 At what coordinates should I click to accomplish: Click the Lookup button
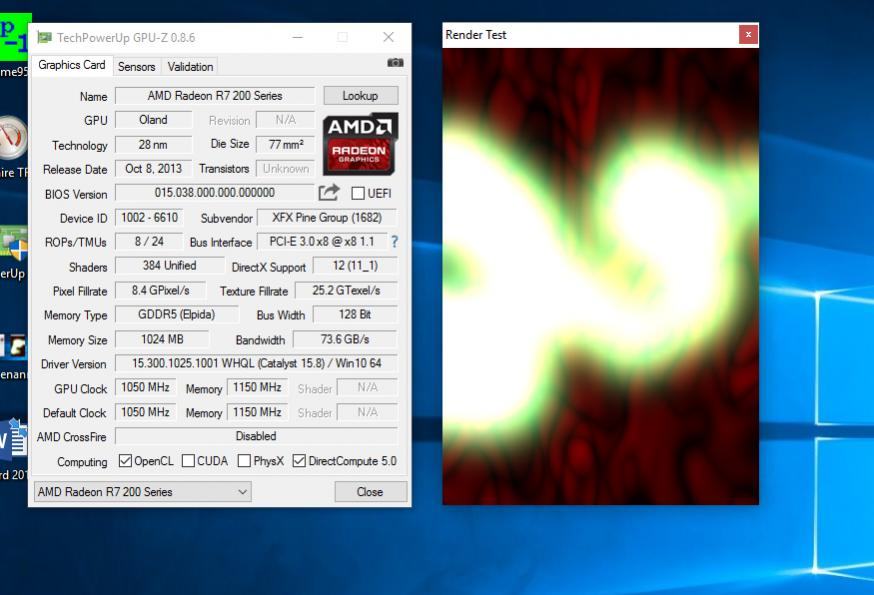[x=361, y=96]
